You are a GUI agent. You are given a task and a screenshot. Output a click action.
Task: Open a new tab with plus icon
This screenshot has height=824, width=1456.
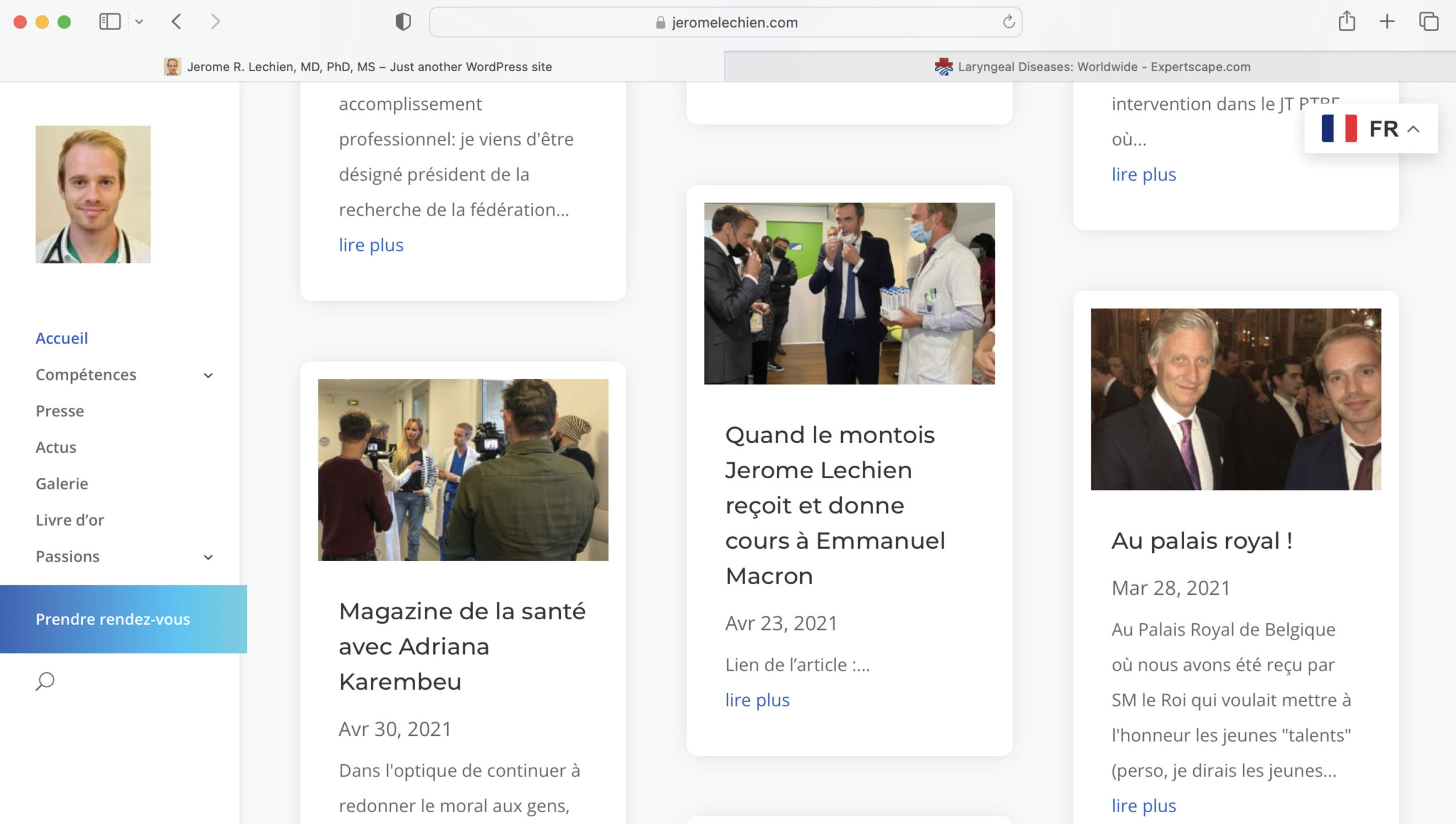coord(1387,22)
